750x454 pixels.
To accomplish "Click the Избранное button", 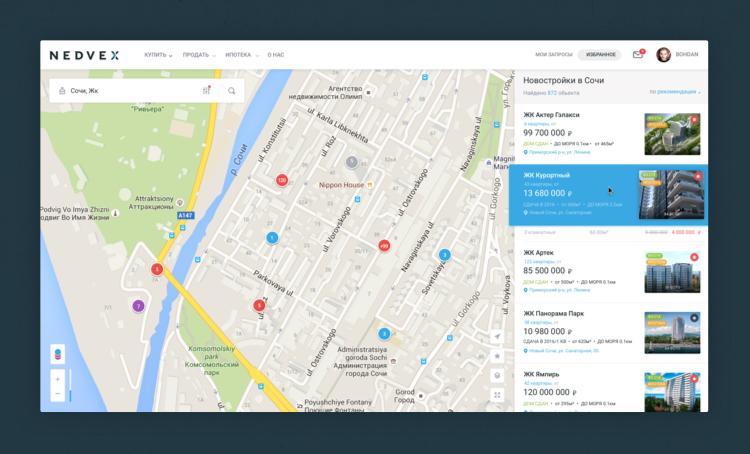I will 600,55.
